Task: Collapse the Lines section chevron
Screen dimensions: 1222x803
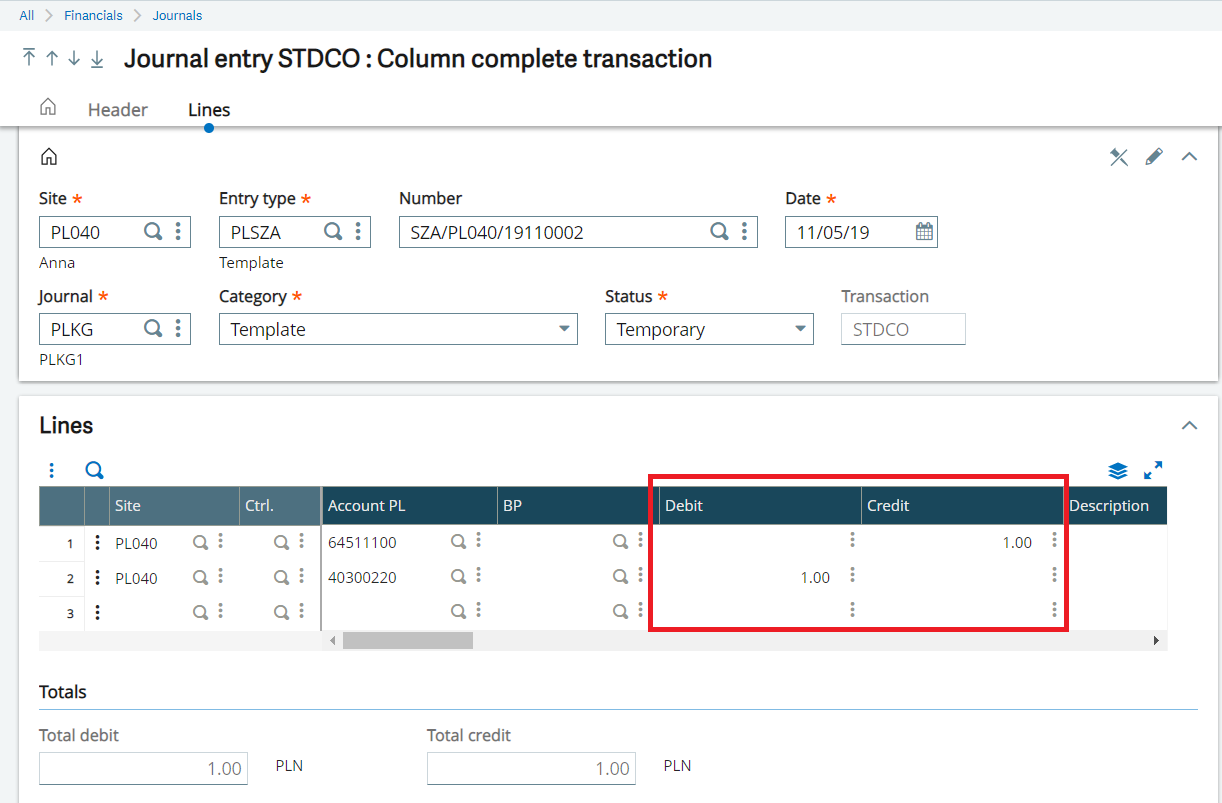Action: click(1189, 426)
